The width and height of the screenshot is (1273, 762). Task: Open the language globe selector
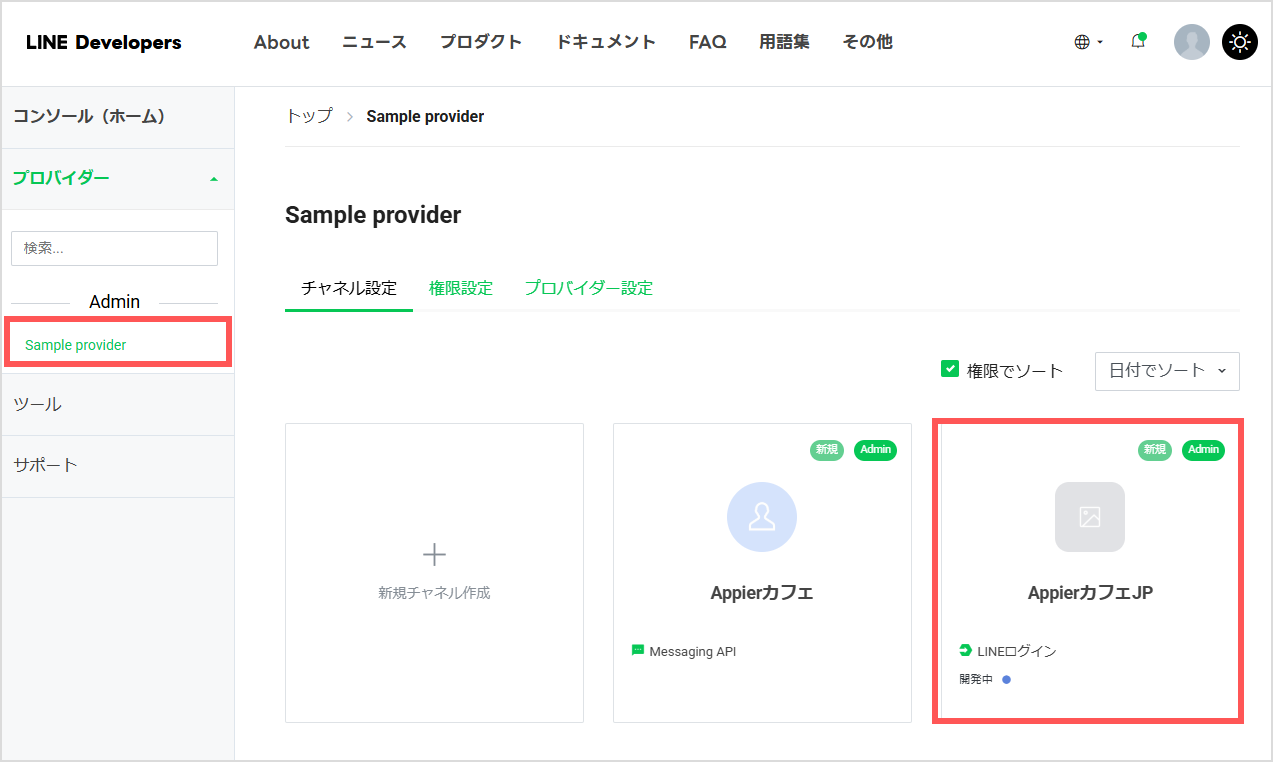1088,42
